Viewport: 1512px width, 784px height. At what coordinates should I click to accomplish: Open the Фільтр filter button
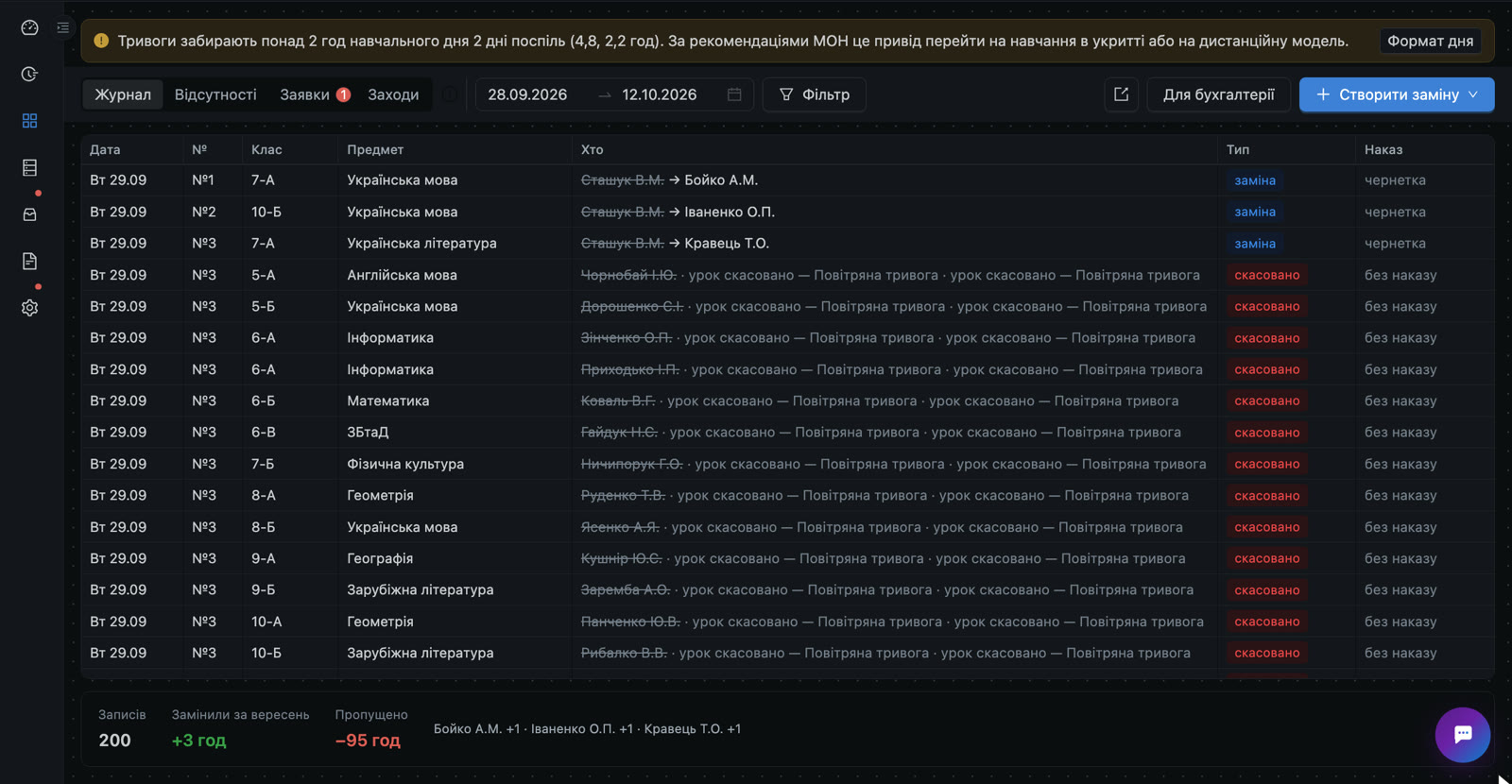pos(814,94)
